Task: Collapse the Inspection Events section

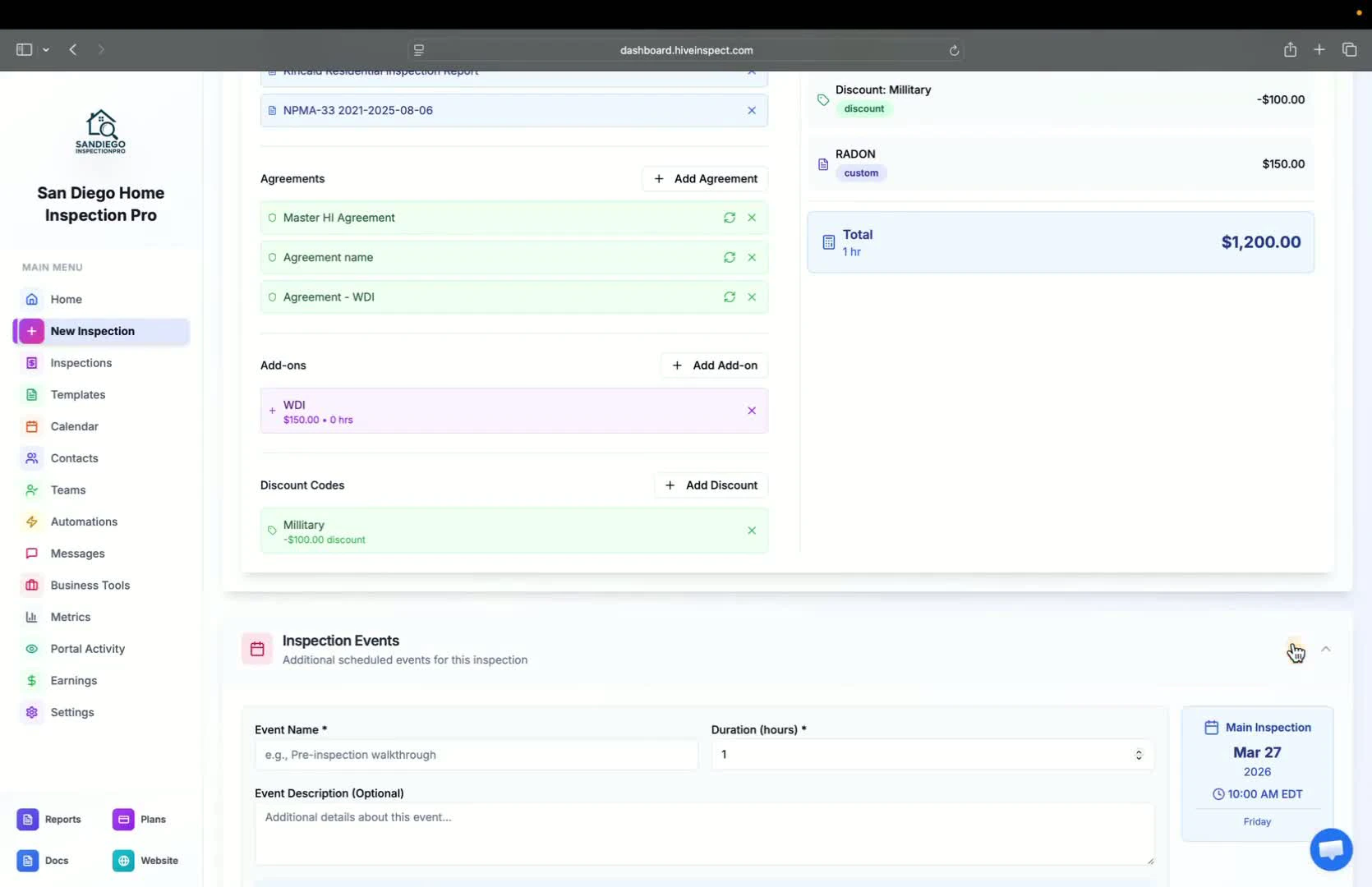Action: (x=1325, y=649)
